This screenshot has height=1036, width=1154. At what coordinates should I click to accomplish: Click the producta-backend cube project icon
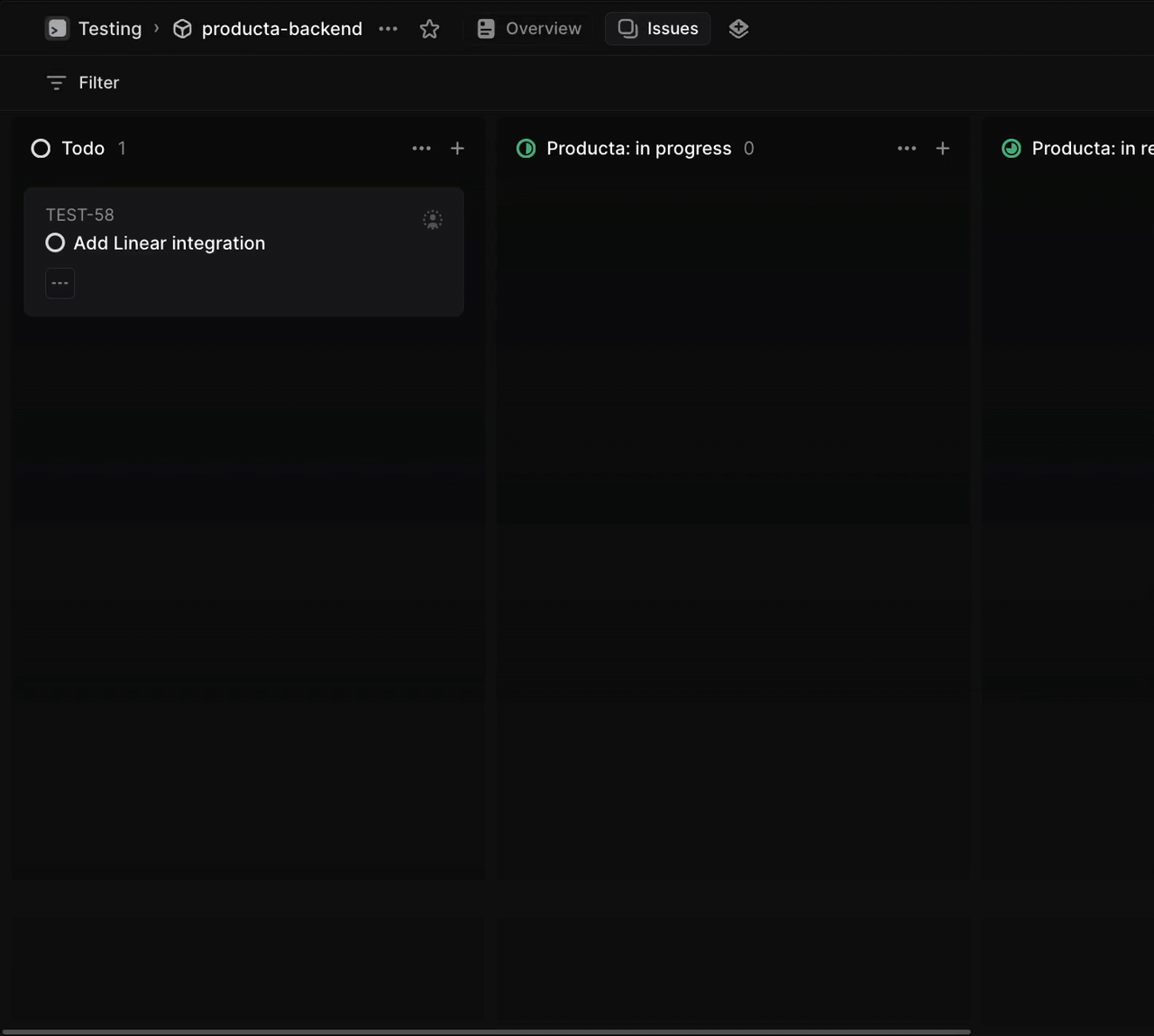pyautogui.click(x=183, y=29)
